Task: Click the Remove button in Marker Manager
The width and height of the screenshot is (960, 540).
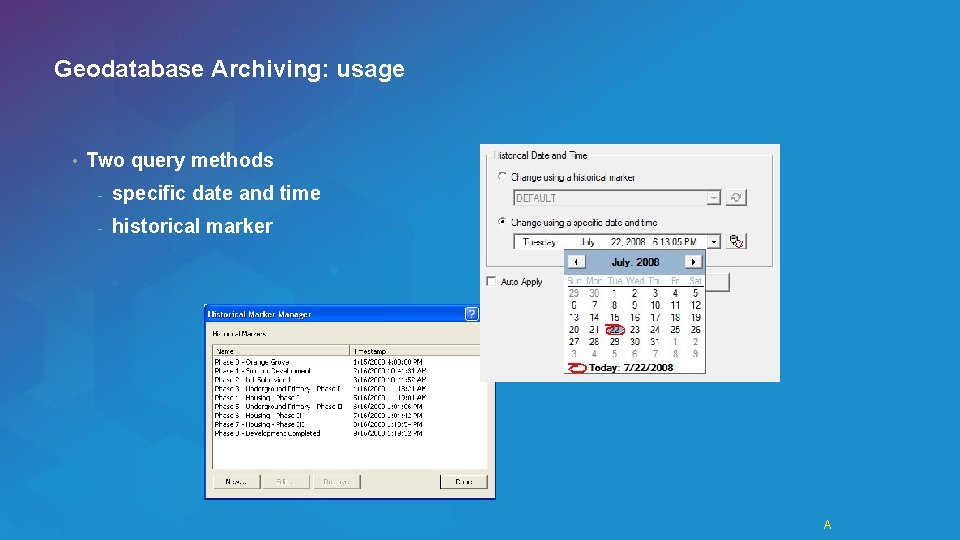Action: [336, 481]
